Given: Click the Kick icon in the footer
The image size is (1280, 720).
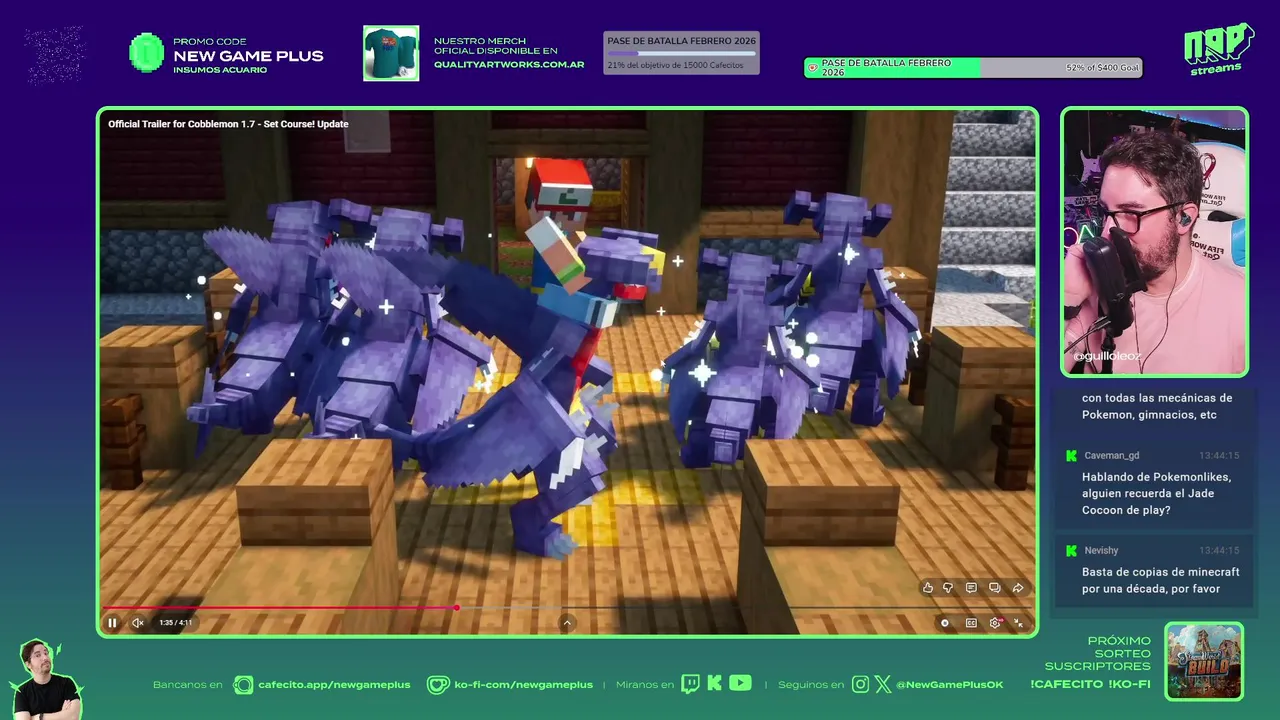Looking at the screenshot, I should point(714,684).
